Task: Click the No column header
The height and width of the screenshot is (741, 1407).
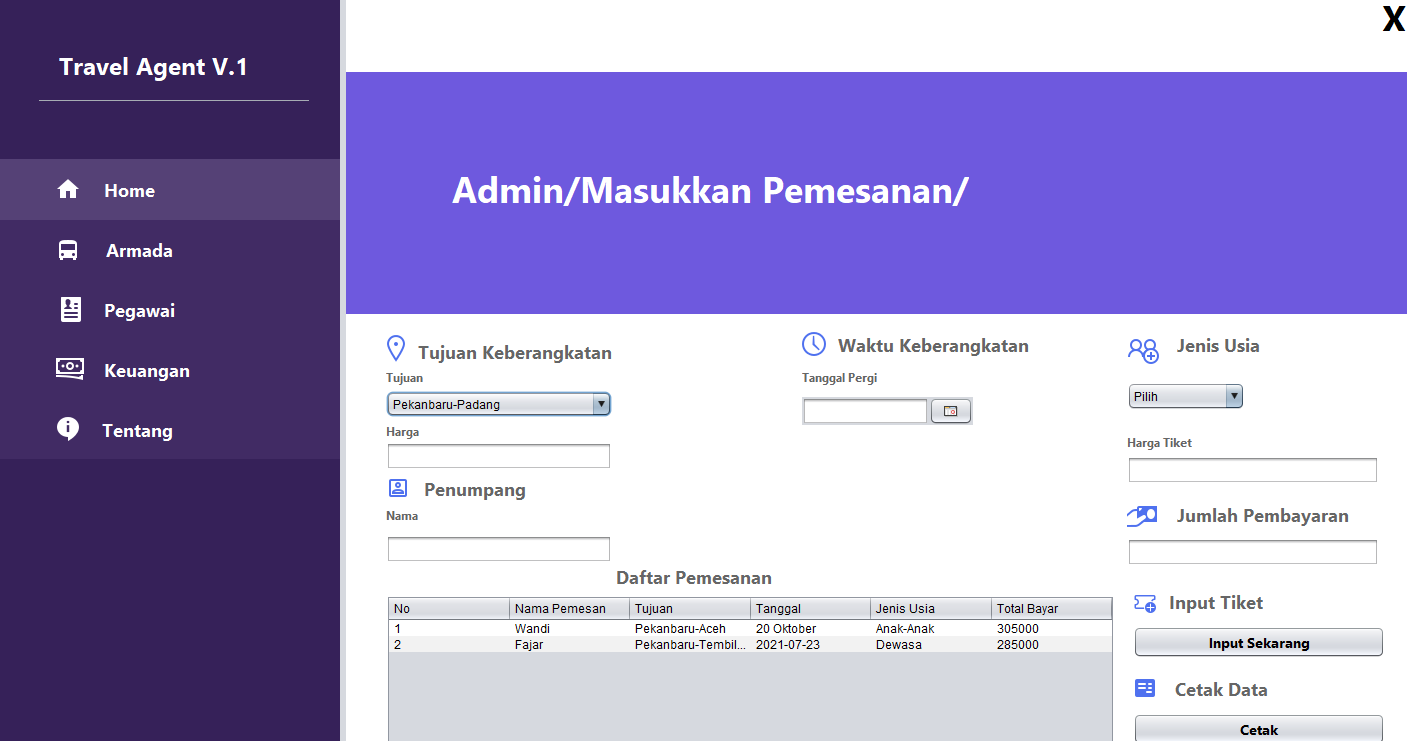Action: pyautogui.click(x=449, y=609)
